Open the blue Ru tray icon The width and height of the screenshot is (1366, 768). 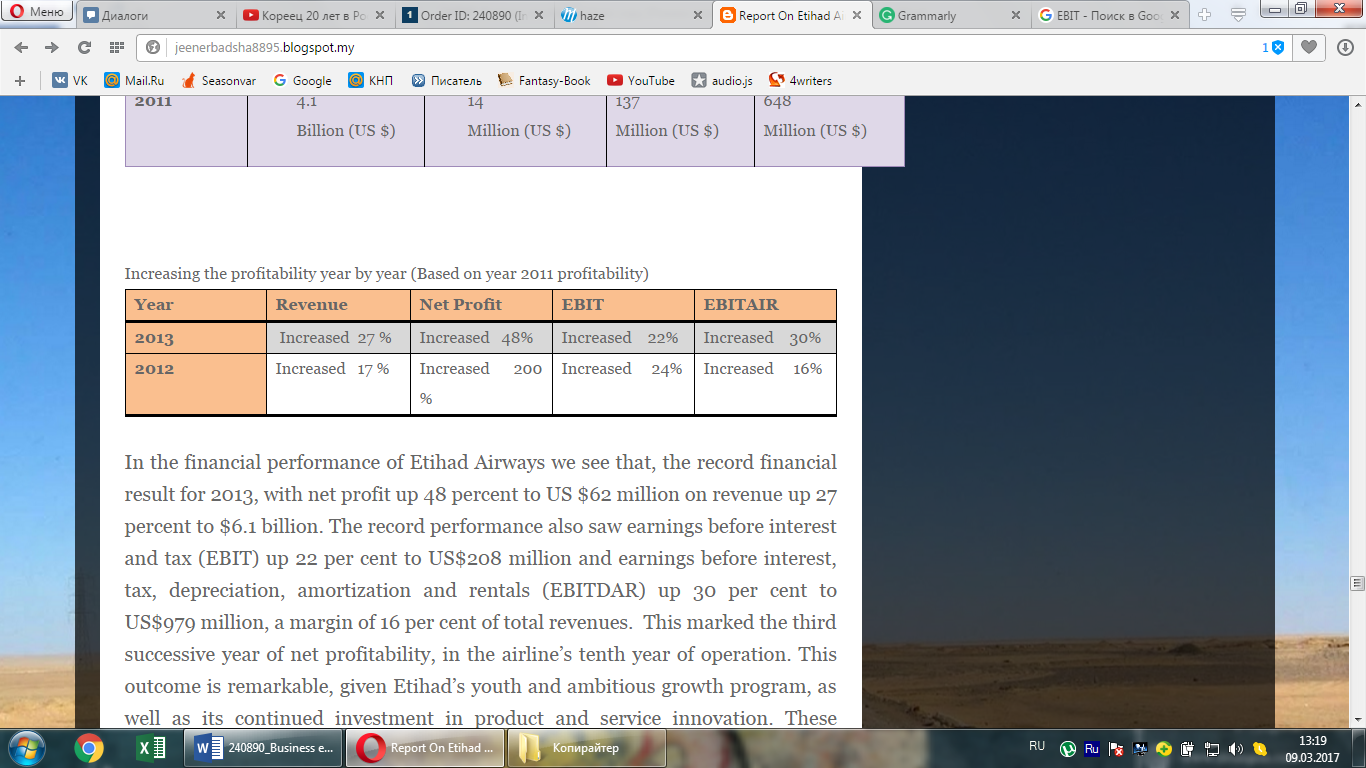point(1092,748)
